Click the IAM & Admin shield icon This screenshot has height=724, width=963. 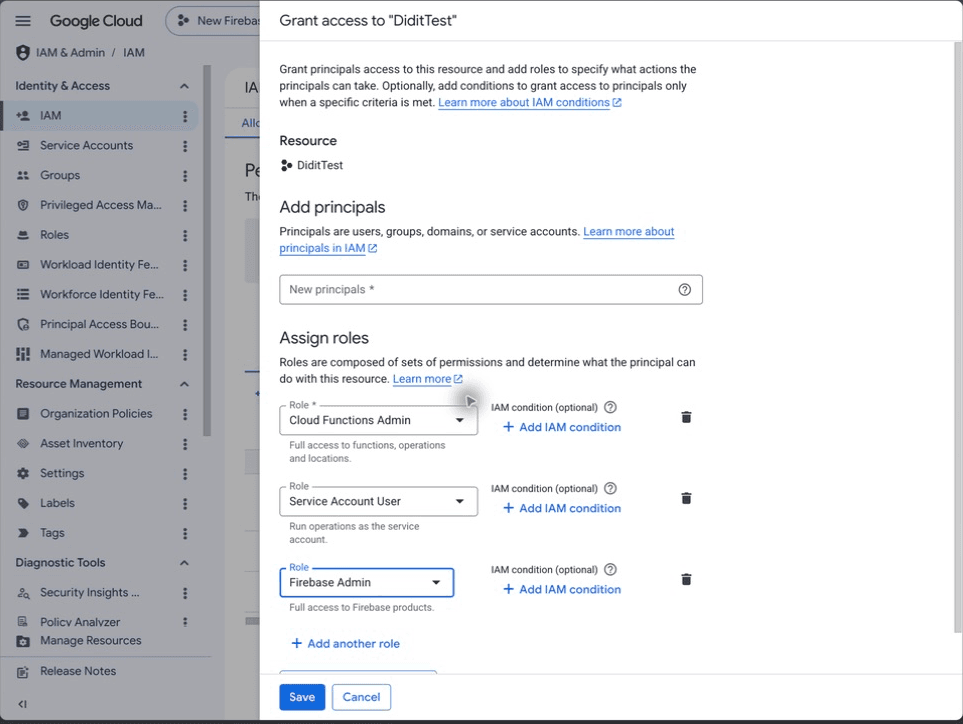(x=23, y=53)
